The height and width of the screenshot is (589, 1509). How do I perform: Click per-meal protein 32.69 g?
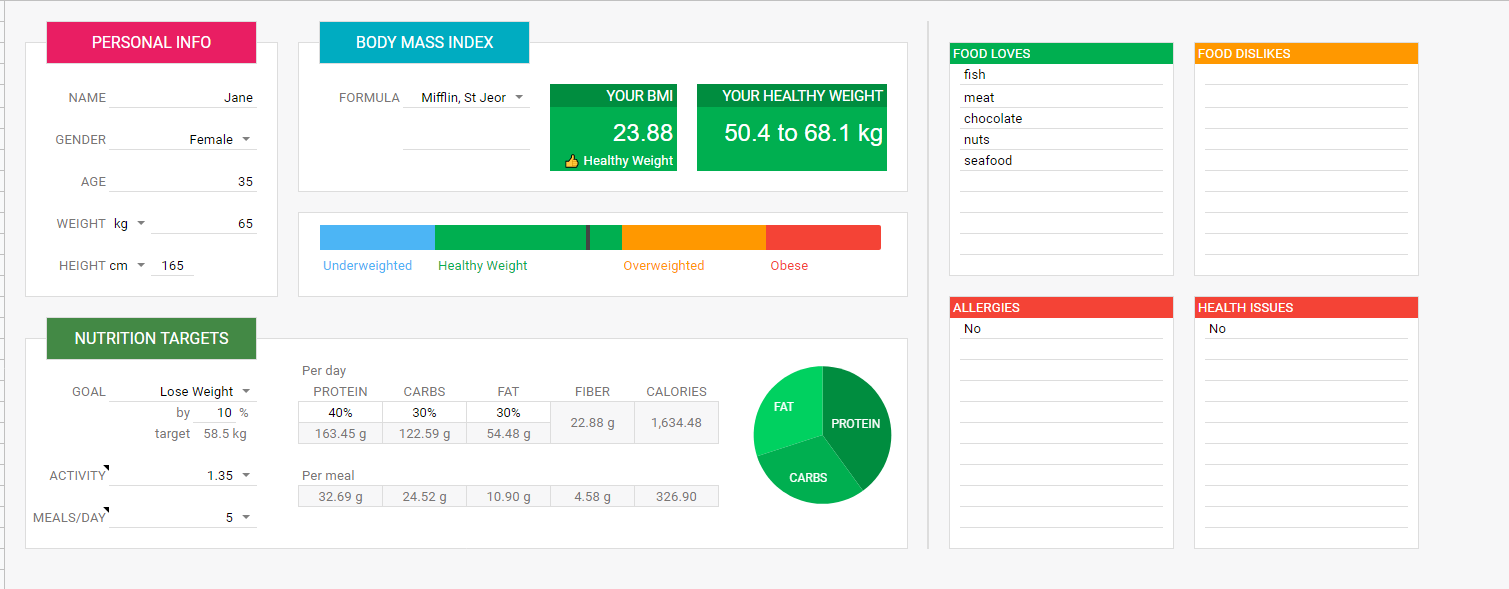(x=340, y=496)
